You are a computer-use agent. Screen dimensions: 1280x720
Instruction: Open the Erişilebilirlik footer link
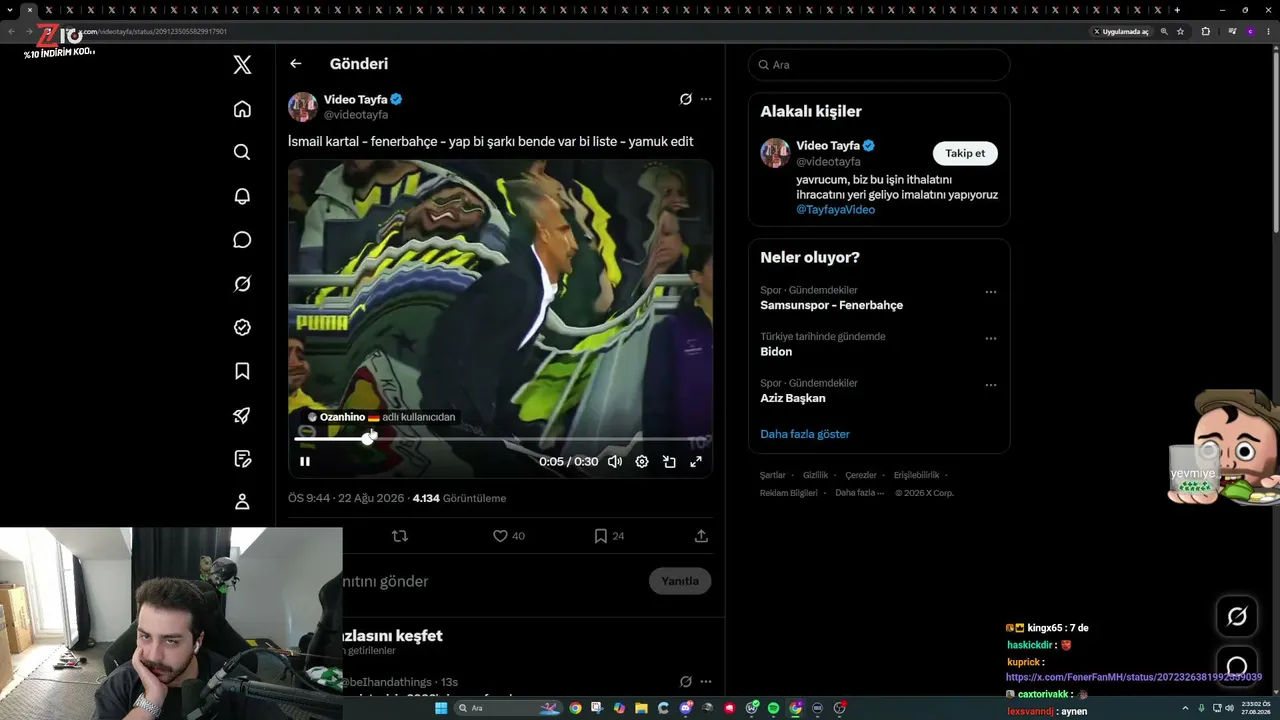pos(916,475)
